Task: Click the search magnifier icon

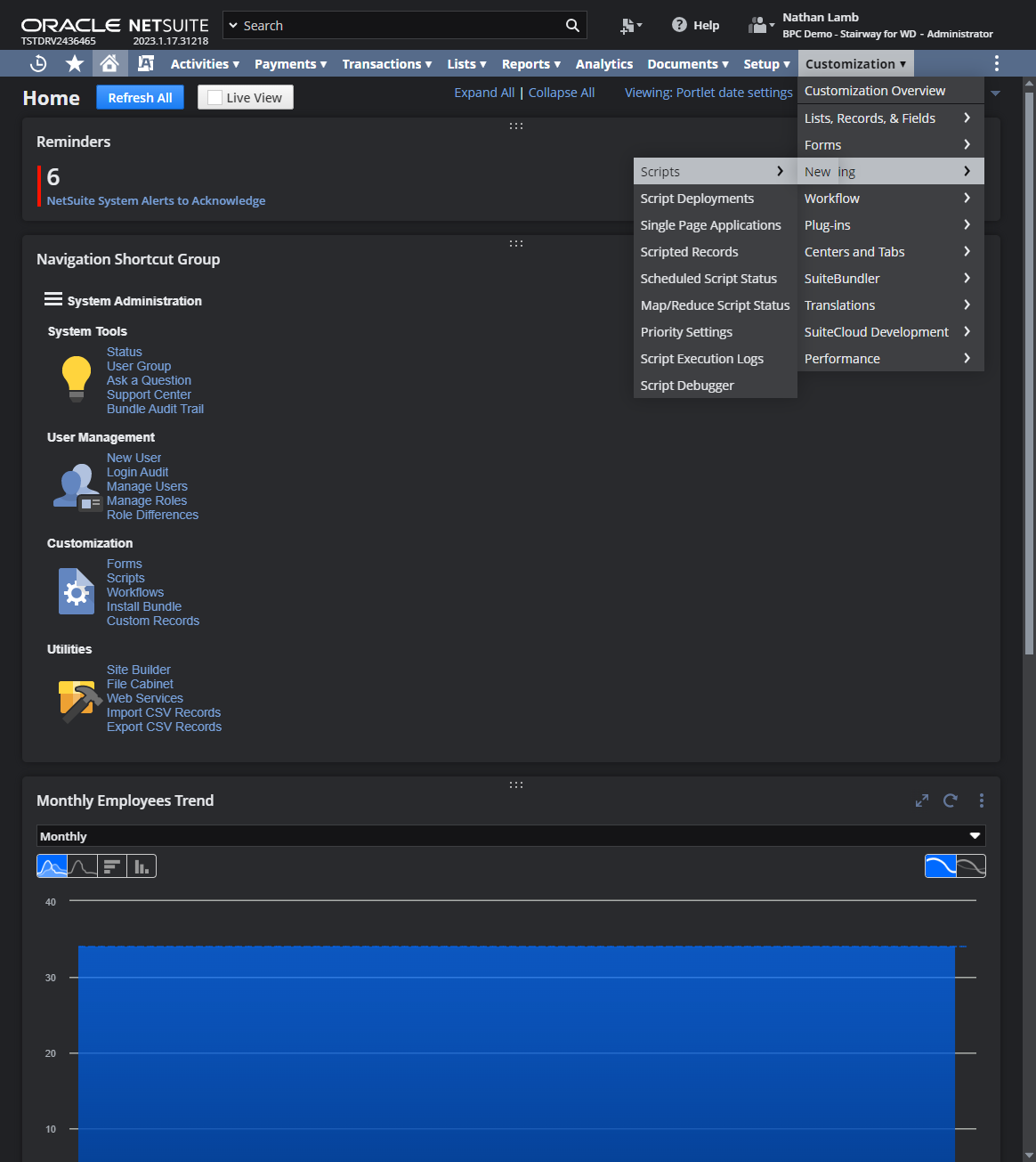Action: [x=572, y=26]
